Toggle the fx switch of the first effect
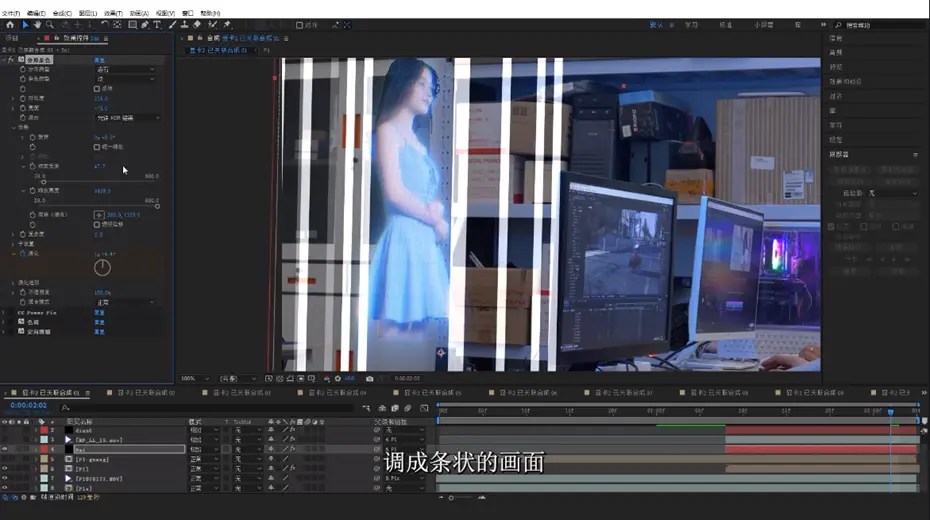930x520 pixels. coord(11,60)
